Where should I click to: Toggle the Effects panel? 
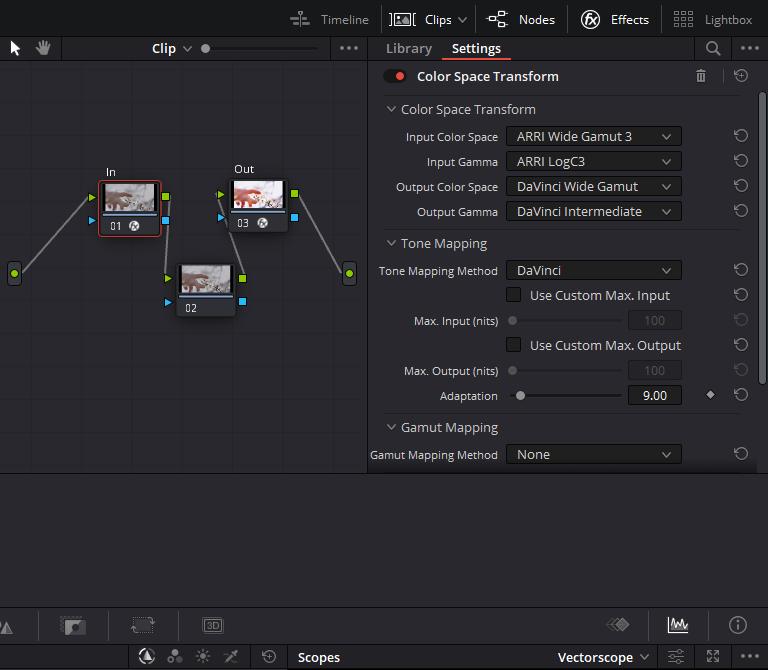615,20
